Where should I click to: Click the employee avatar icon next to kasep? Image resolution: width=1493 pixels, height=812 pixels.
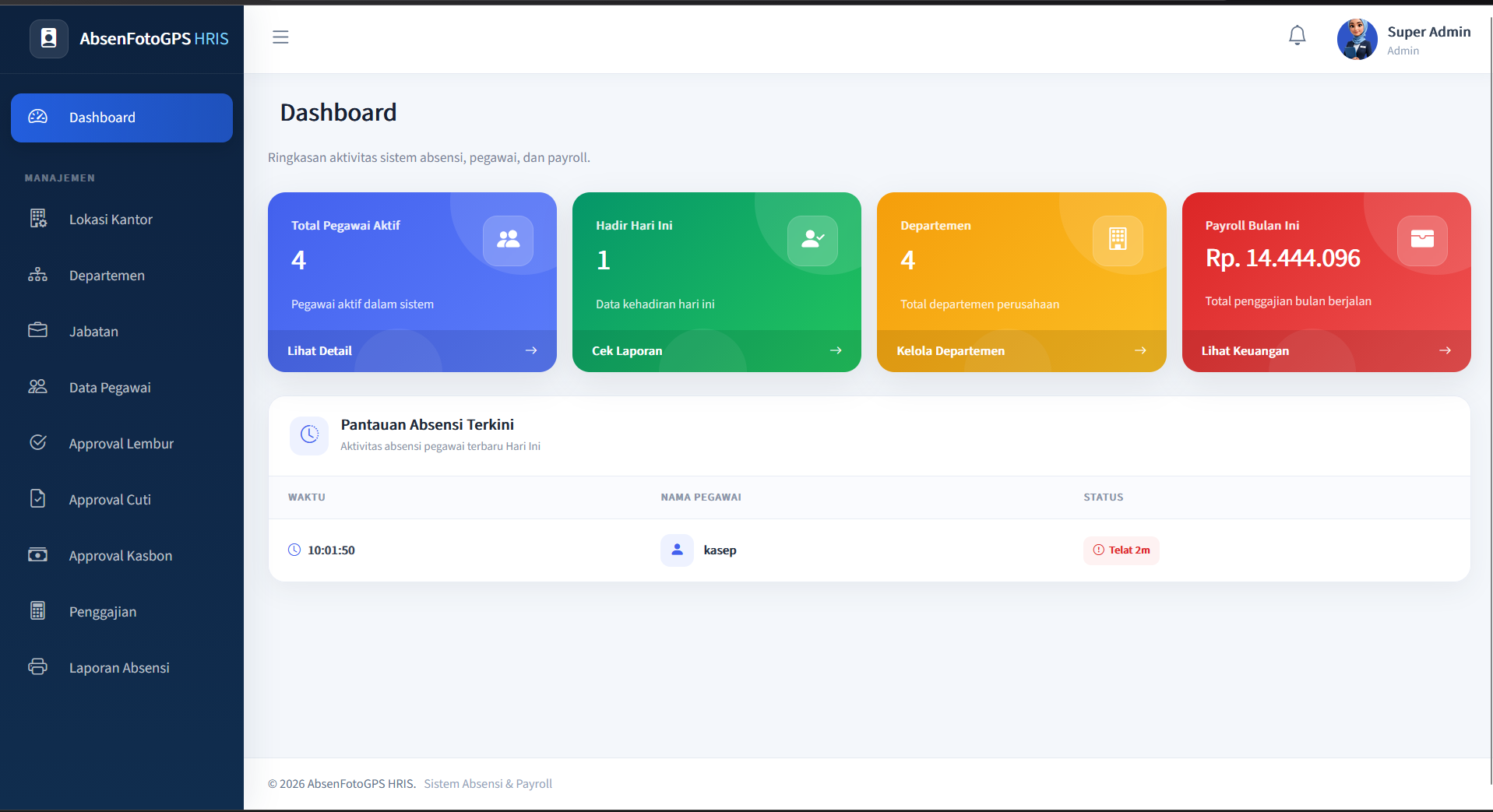tap(677, 550)
